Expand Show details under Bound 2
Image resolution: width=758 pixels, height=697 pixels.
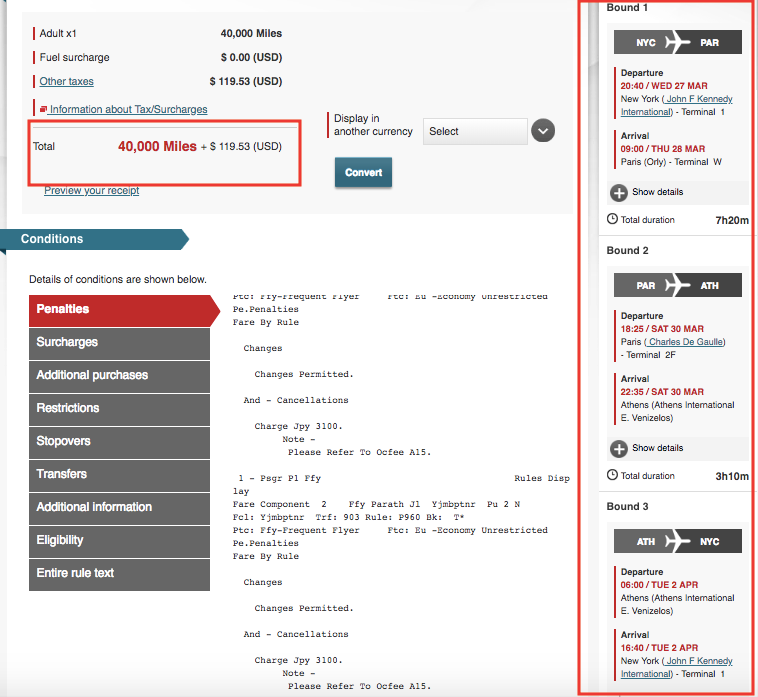point(657,448)
